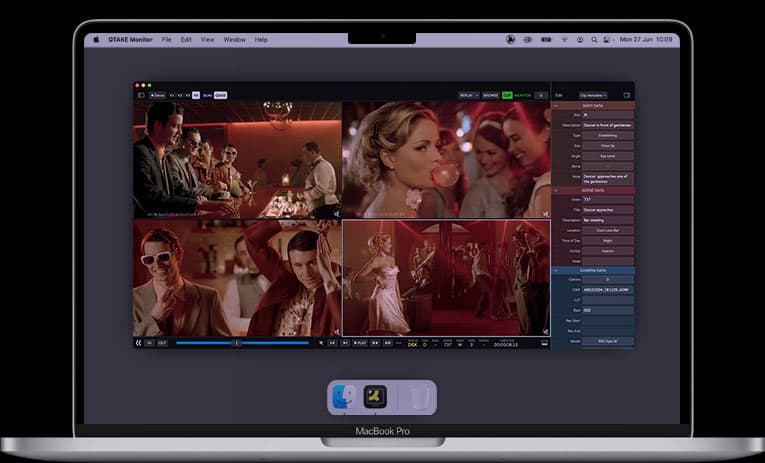Collapse the SHOT DATA section

(556, 105)
